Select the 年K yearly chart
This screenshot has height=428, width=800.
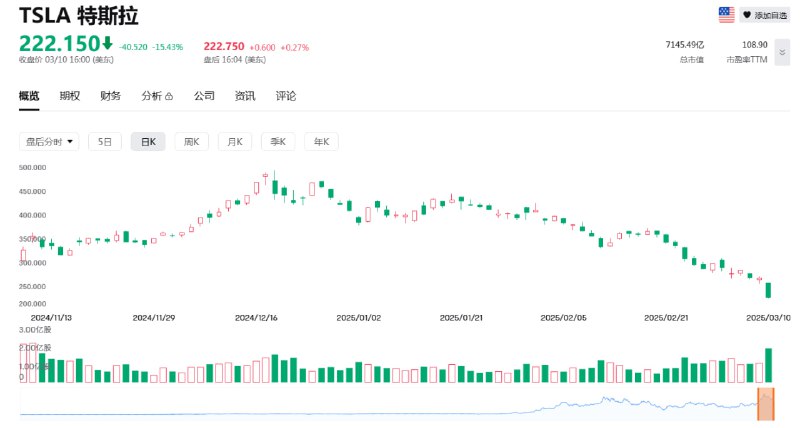pyautogui.click(x=321, y=142)
